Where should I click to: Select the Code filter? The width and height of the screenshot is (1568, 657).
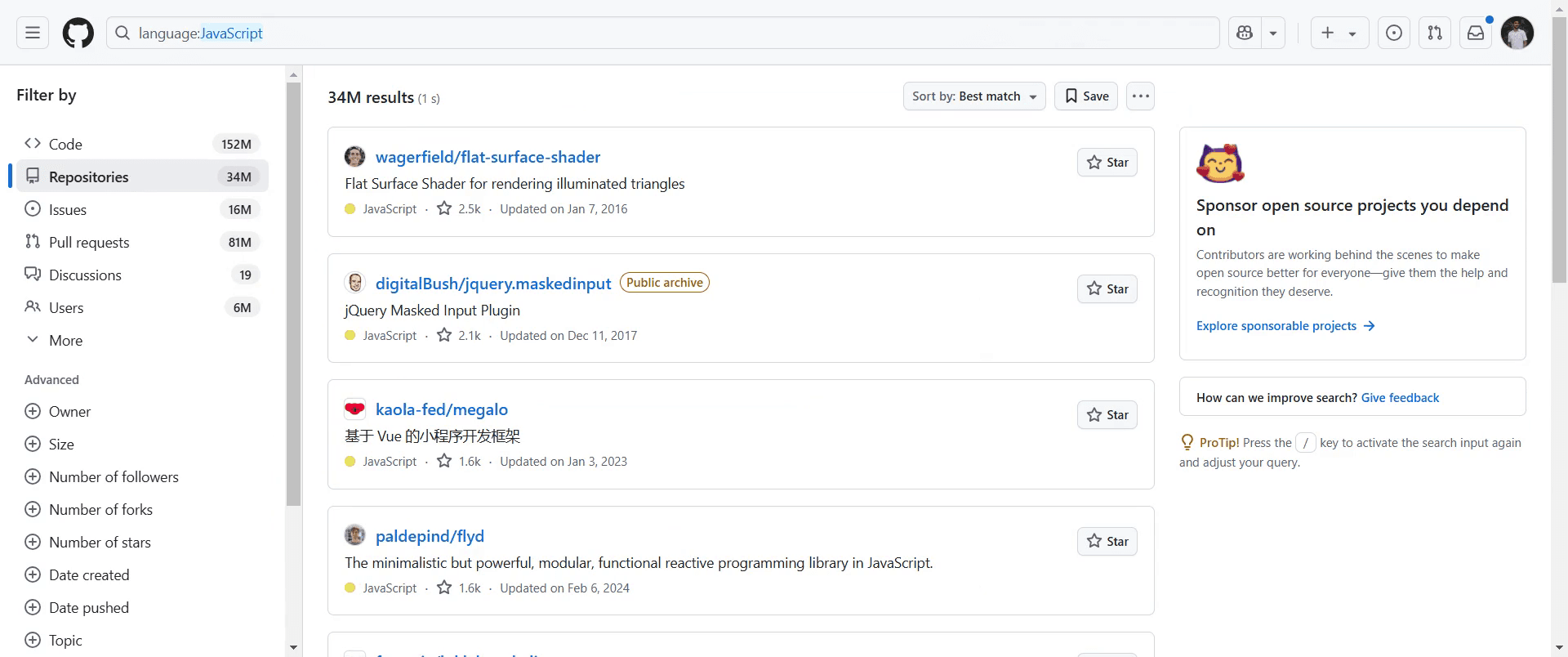[x=142, y=144]
